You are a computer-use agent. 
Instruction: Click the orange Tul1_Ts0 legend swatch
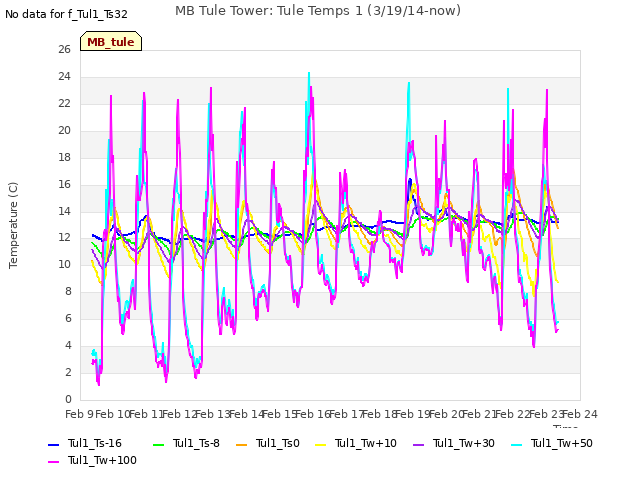tap(242, 444)
